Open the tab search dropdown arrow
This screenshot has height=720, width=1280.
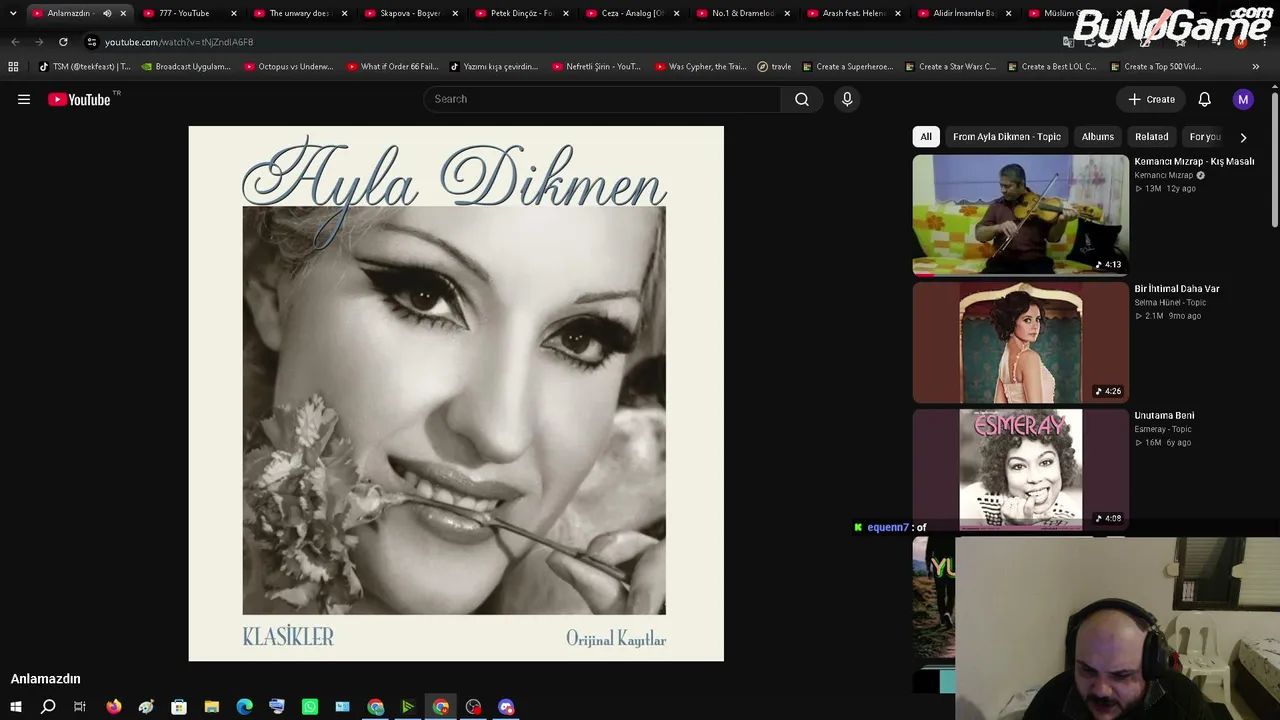click(x=13, y=13)
